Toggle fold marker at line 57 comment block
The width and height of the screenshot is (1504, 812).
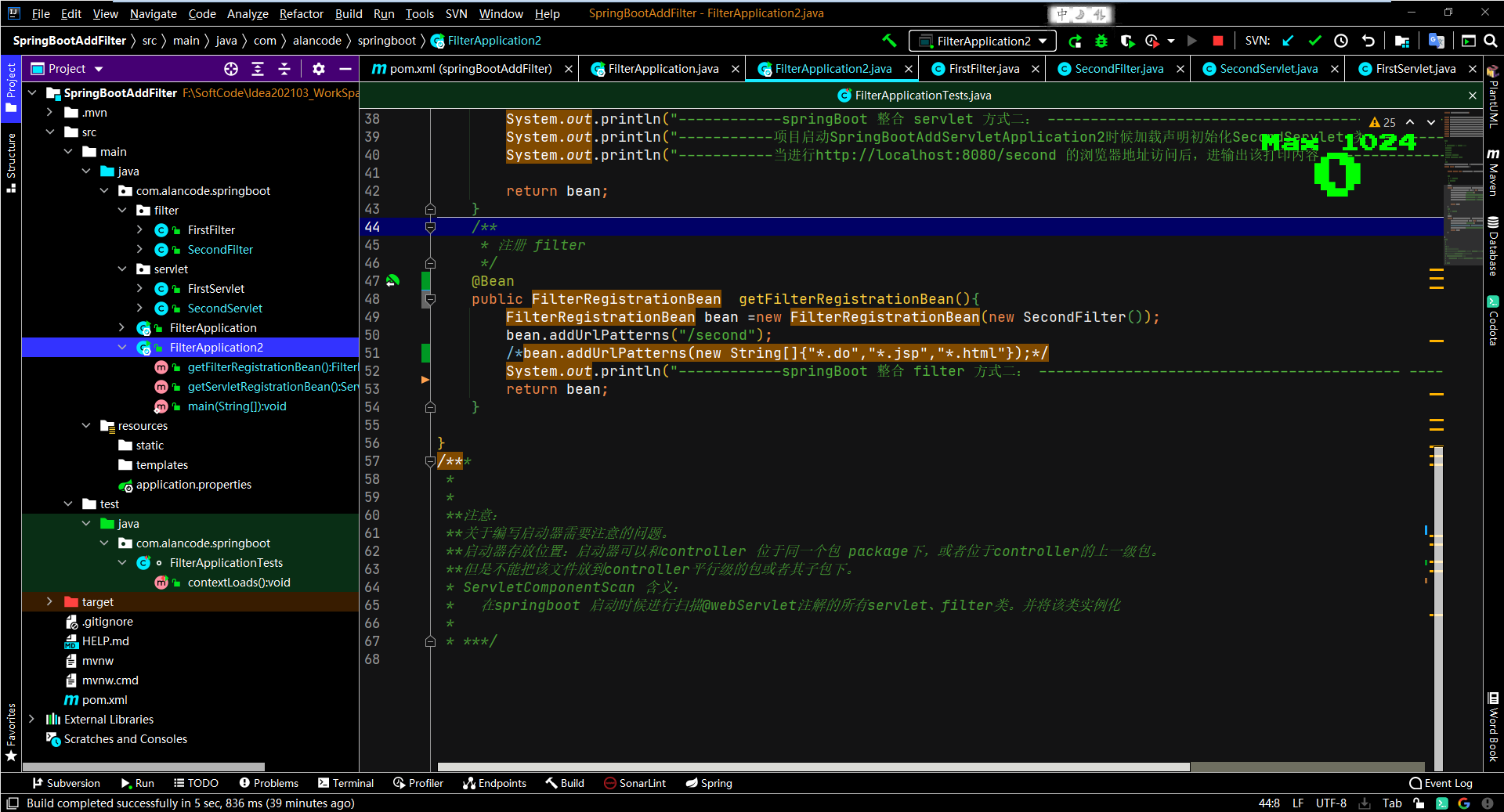click(x=430, y=461)
